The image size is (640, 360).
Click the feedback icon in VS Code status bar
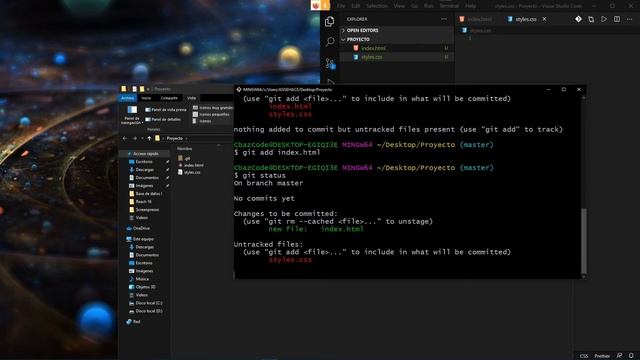(x=619, y=356)
